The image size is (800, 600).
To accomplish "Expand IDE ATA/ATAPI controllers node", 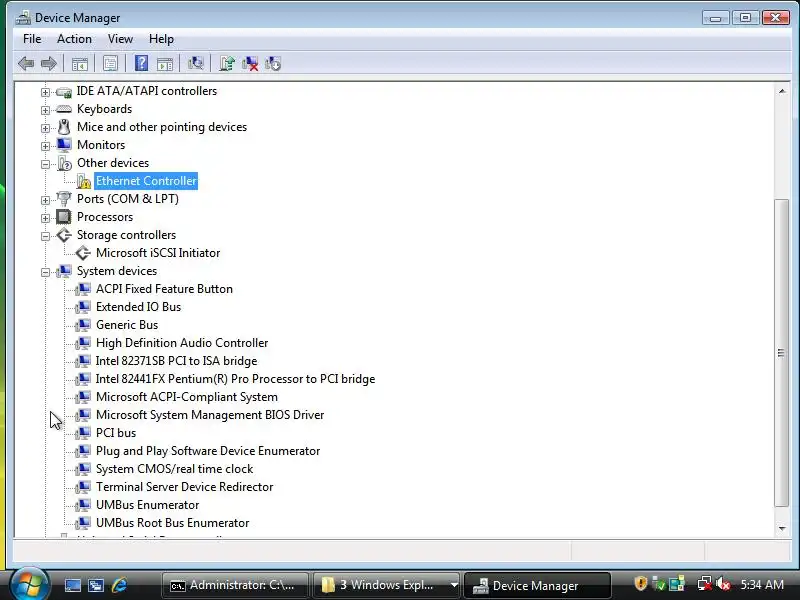I will pyautogui.click(x=45, y=92).
